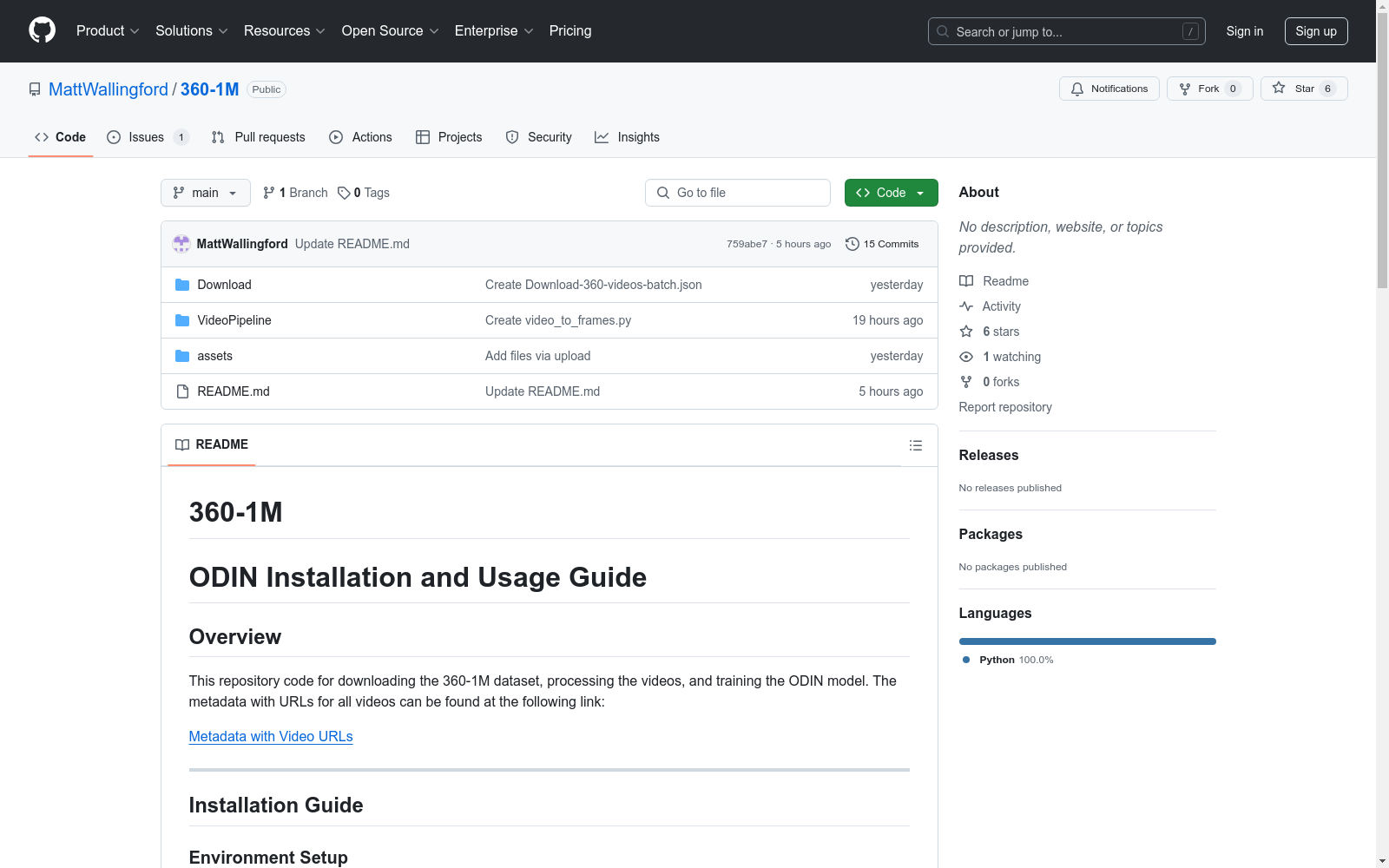This screenshot has height=868, width=1389.
Task: Click the Sign in link
Action: coord(1245,31)
